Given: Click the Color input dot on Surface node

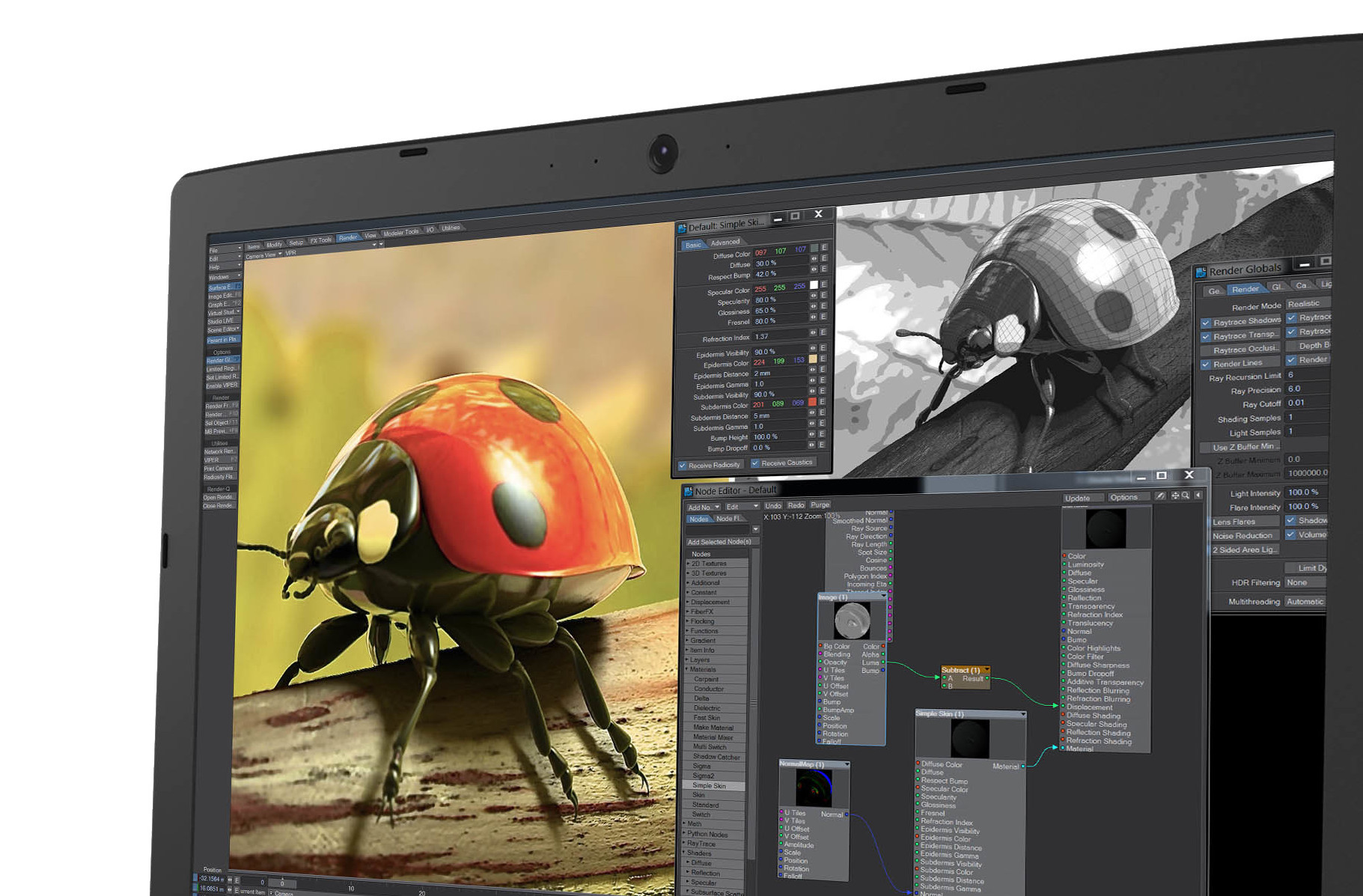Looking at the screenshot, I should point(1064,556).
